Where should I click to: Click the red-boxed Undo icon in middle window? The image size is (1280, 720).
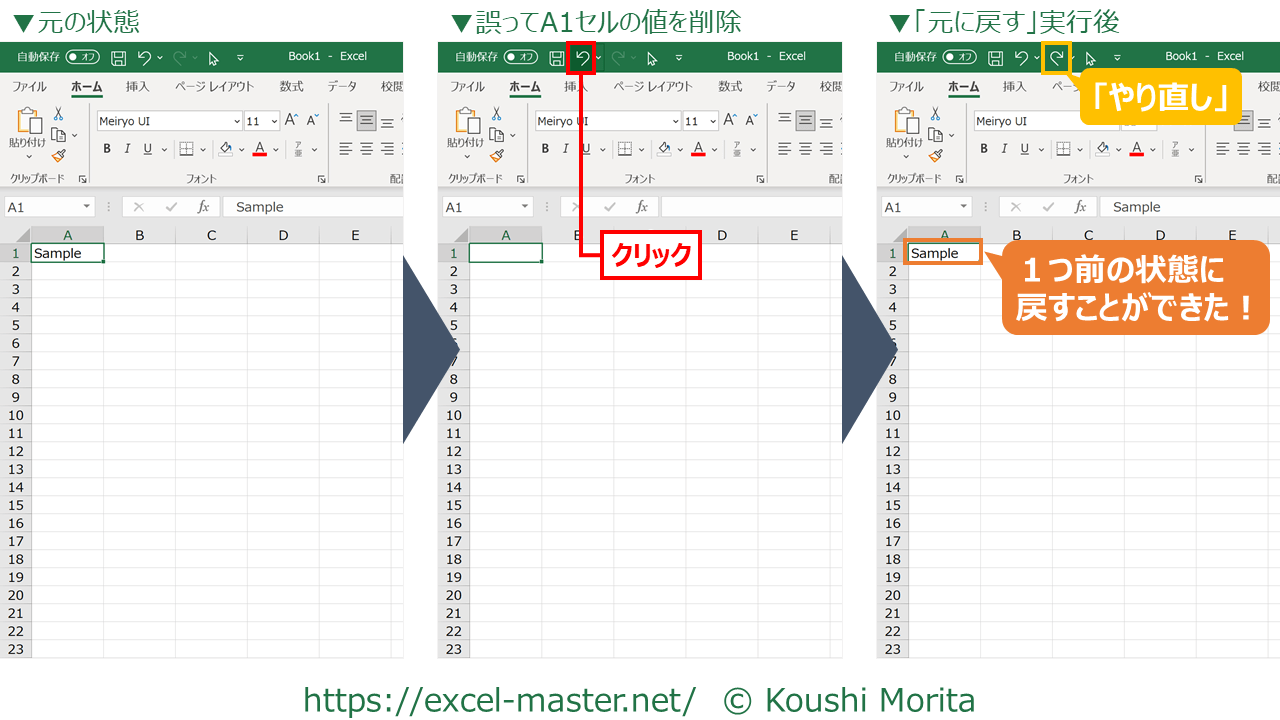click(581, 58)
